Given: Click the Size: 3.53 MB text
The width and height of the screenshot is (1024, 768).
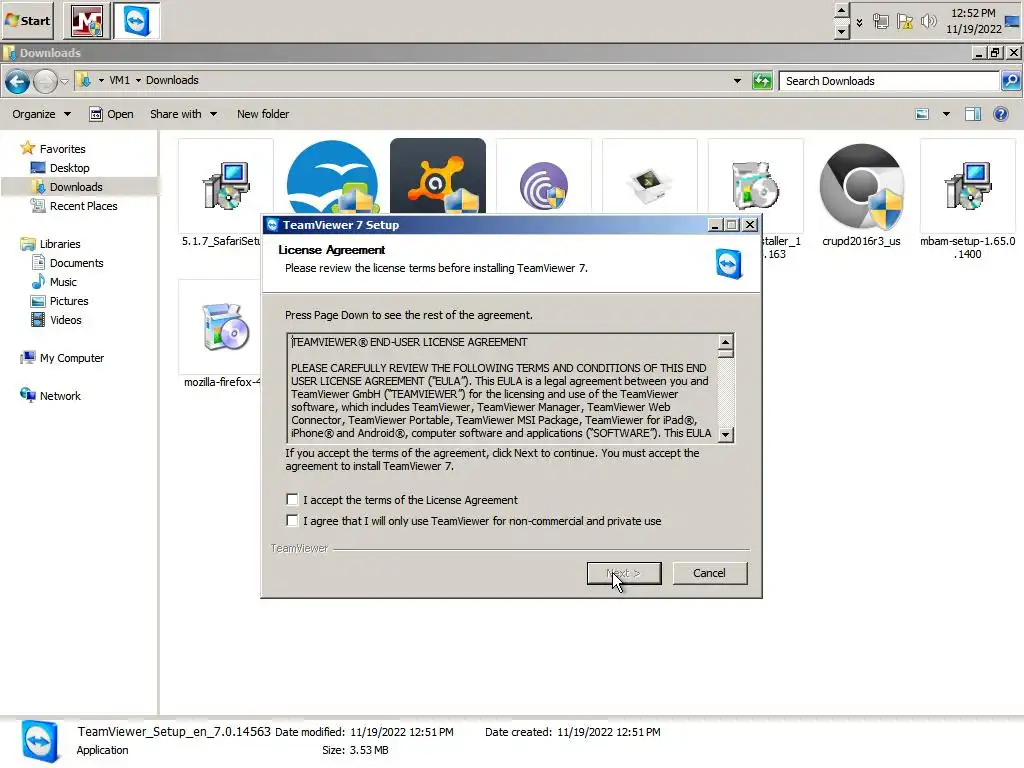Looking at the screenshot, I should [355, 750].
